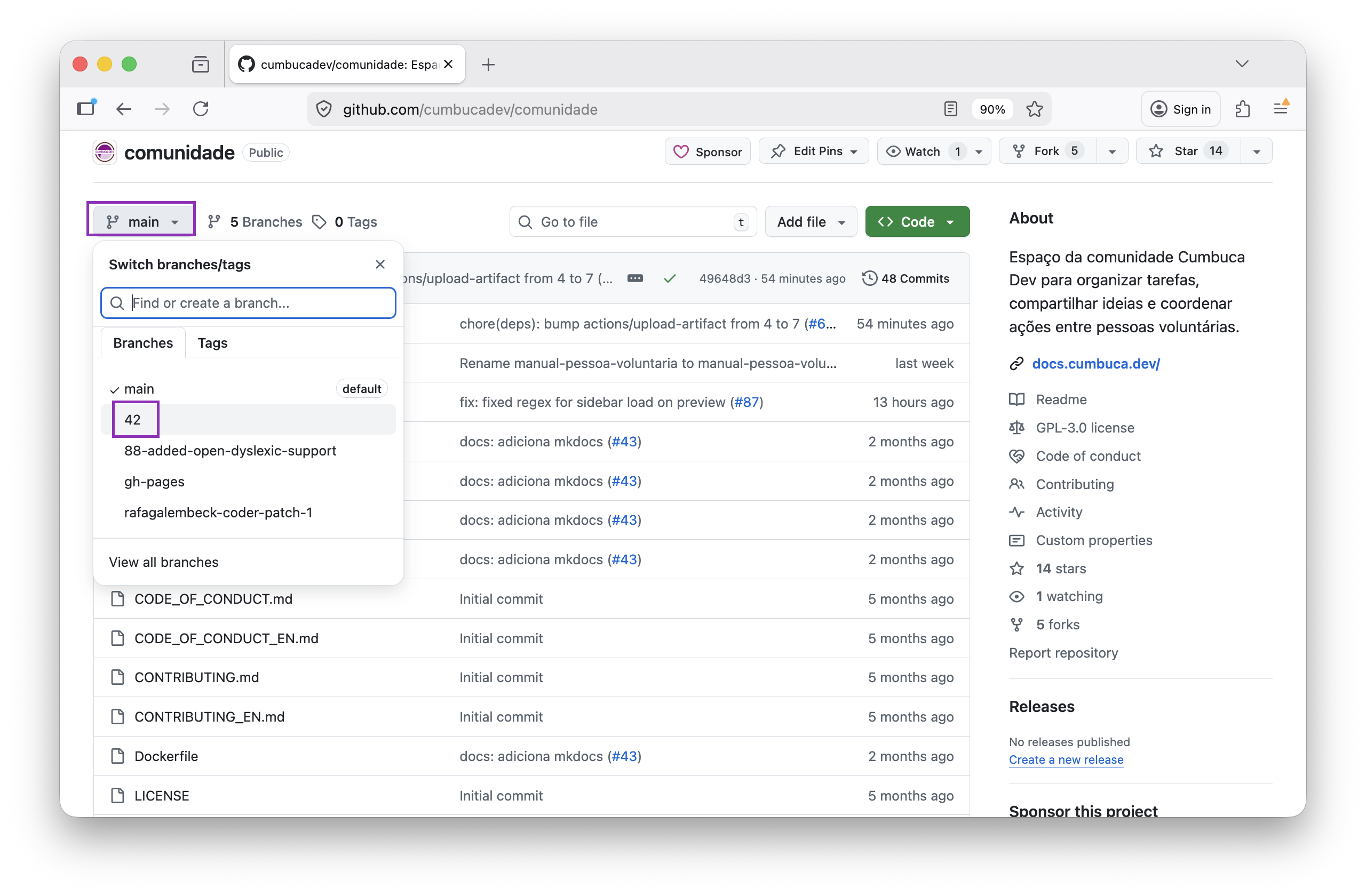This screenshot has width=1366, height=896.
Task: Click the Contributing people icon
Action: coord(1016,485)
